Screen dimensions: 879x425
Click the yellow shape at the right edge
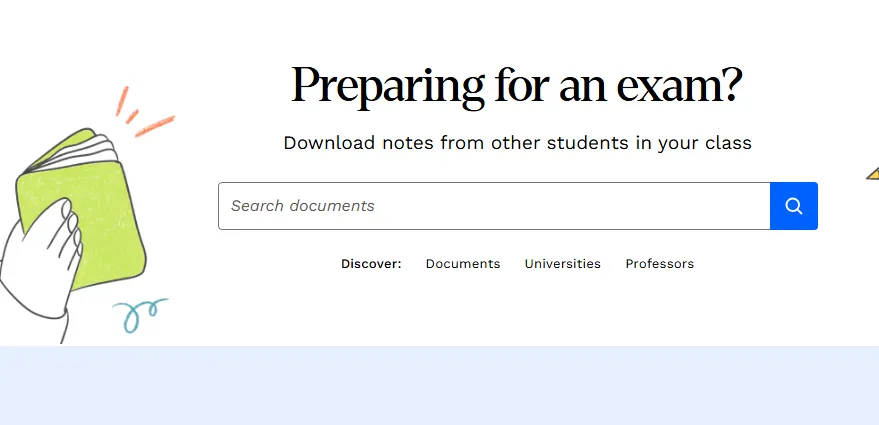(x=872, y=173)
